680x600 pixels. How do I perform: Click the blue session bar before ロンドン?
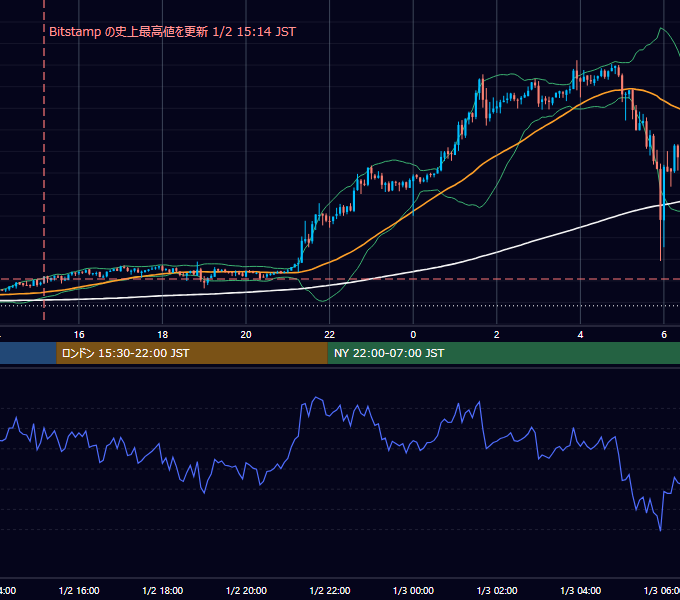pyautogui.click(x=28, y=353)
